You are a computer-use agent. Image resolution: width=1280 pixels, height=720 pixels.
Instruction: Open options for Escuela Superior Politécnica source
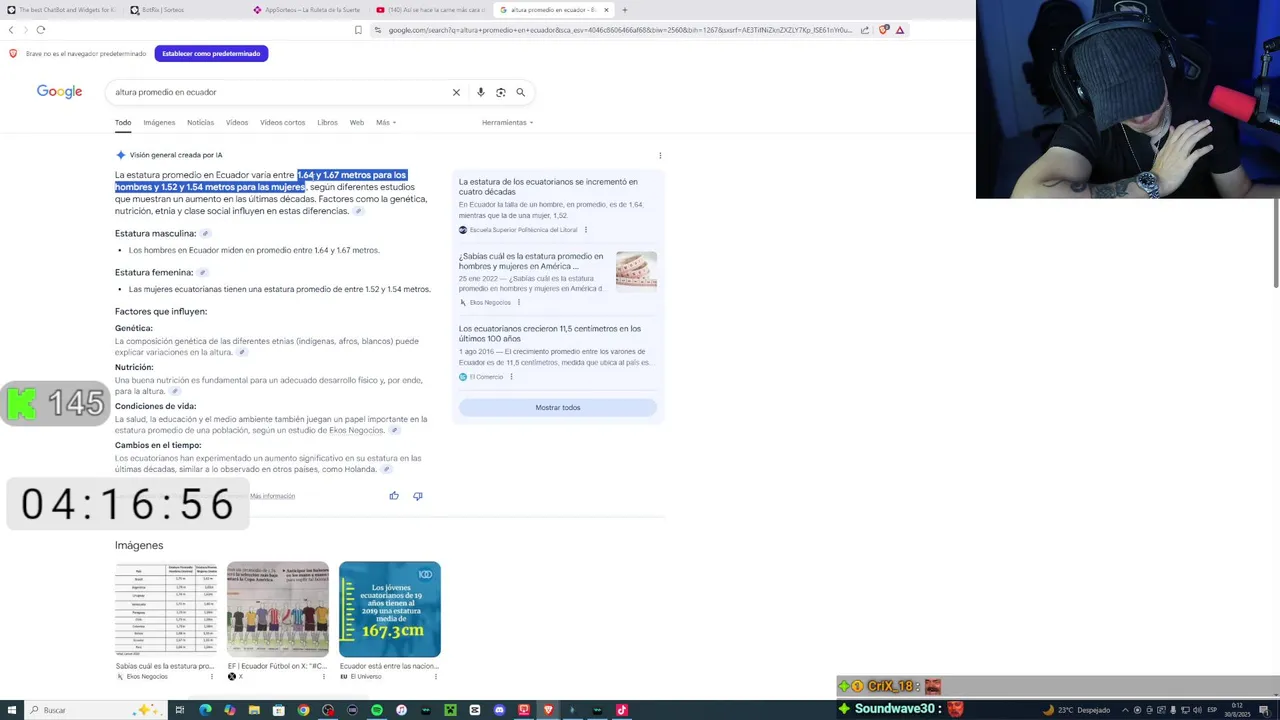coord(586,230)
